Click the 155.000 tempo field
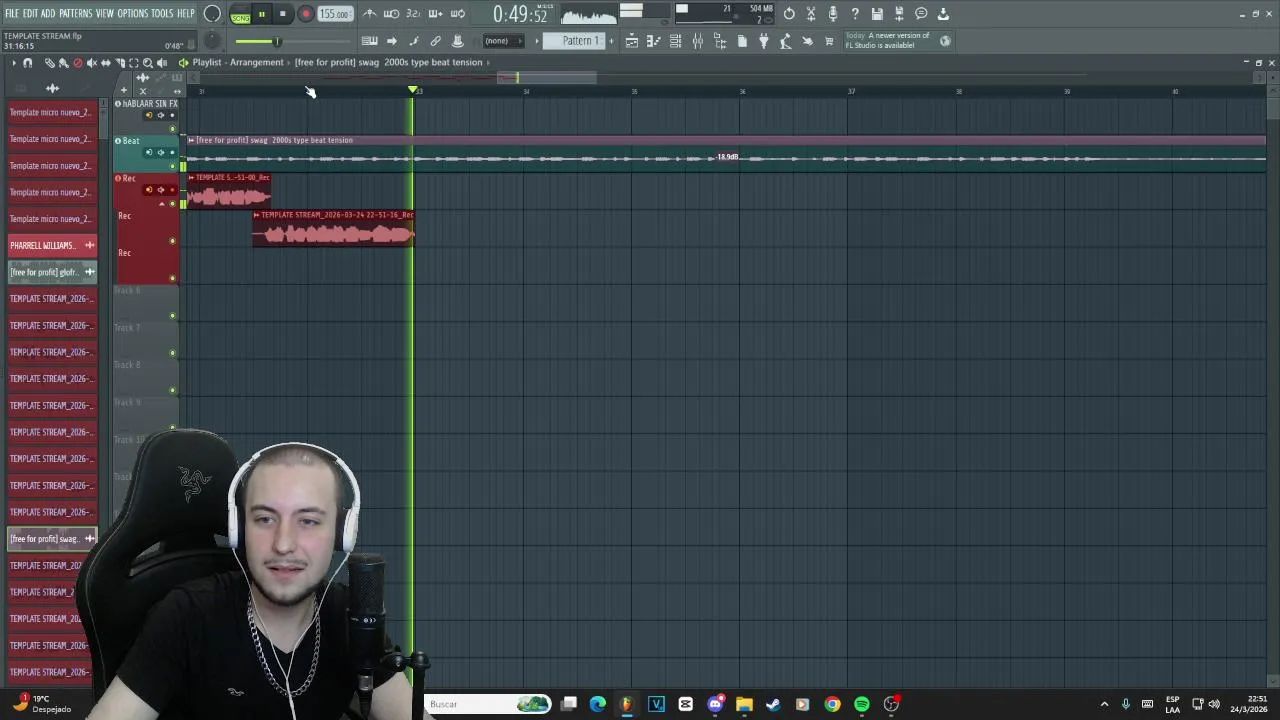The height and width of the screenshot is (720, 1280). [x=335, y=15]
